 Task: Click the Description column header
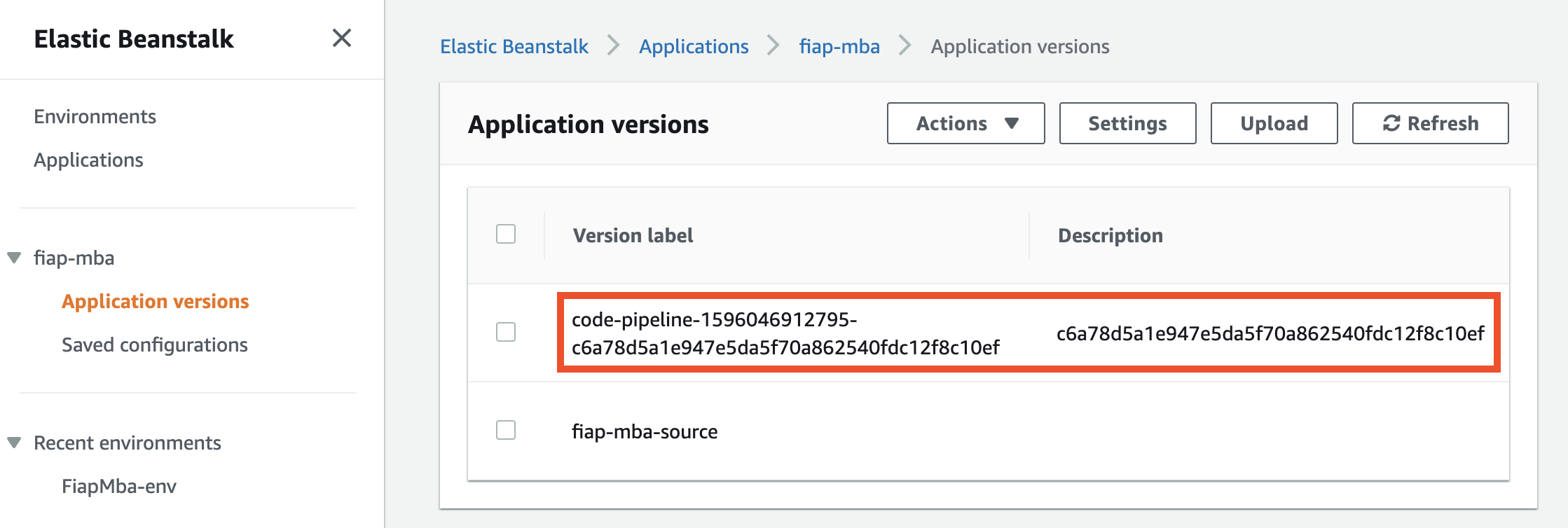1110,235
